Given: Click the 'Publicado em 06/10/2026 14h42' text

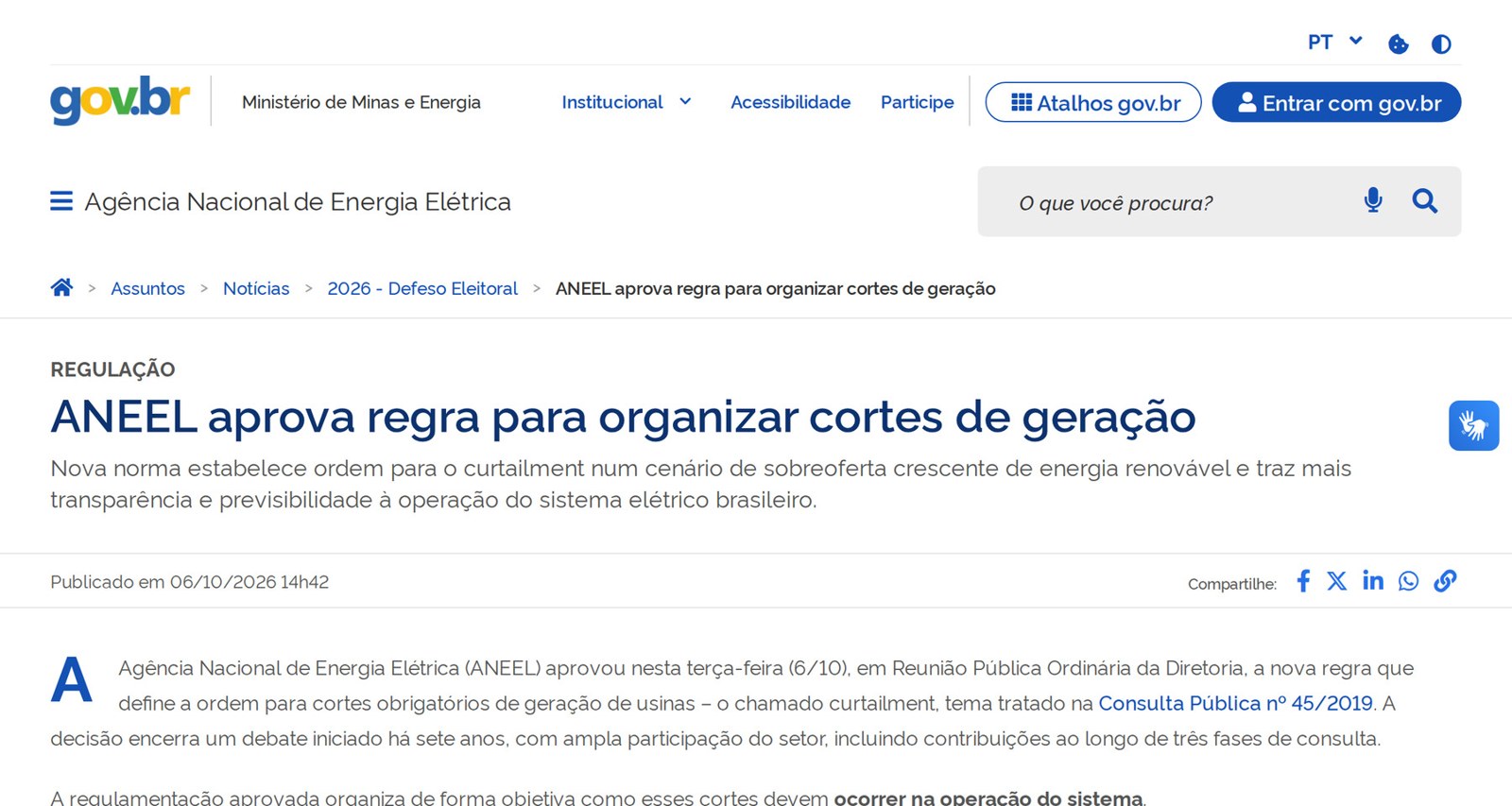Looking at the screenshot, I should tap(189, 582).
